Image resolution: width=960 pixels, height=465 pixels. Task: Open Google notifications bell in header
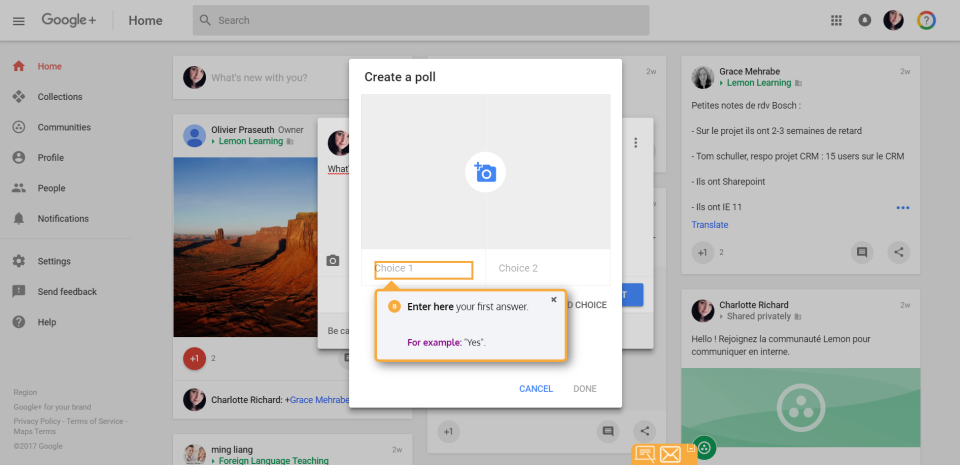point(865,20)
